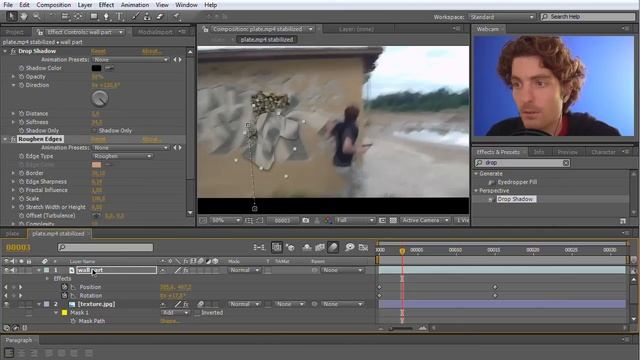Open the Composition menu
Image resolution: width=640 pixels, height=360 pixels.
[x=53, y=5]
